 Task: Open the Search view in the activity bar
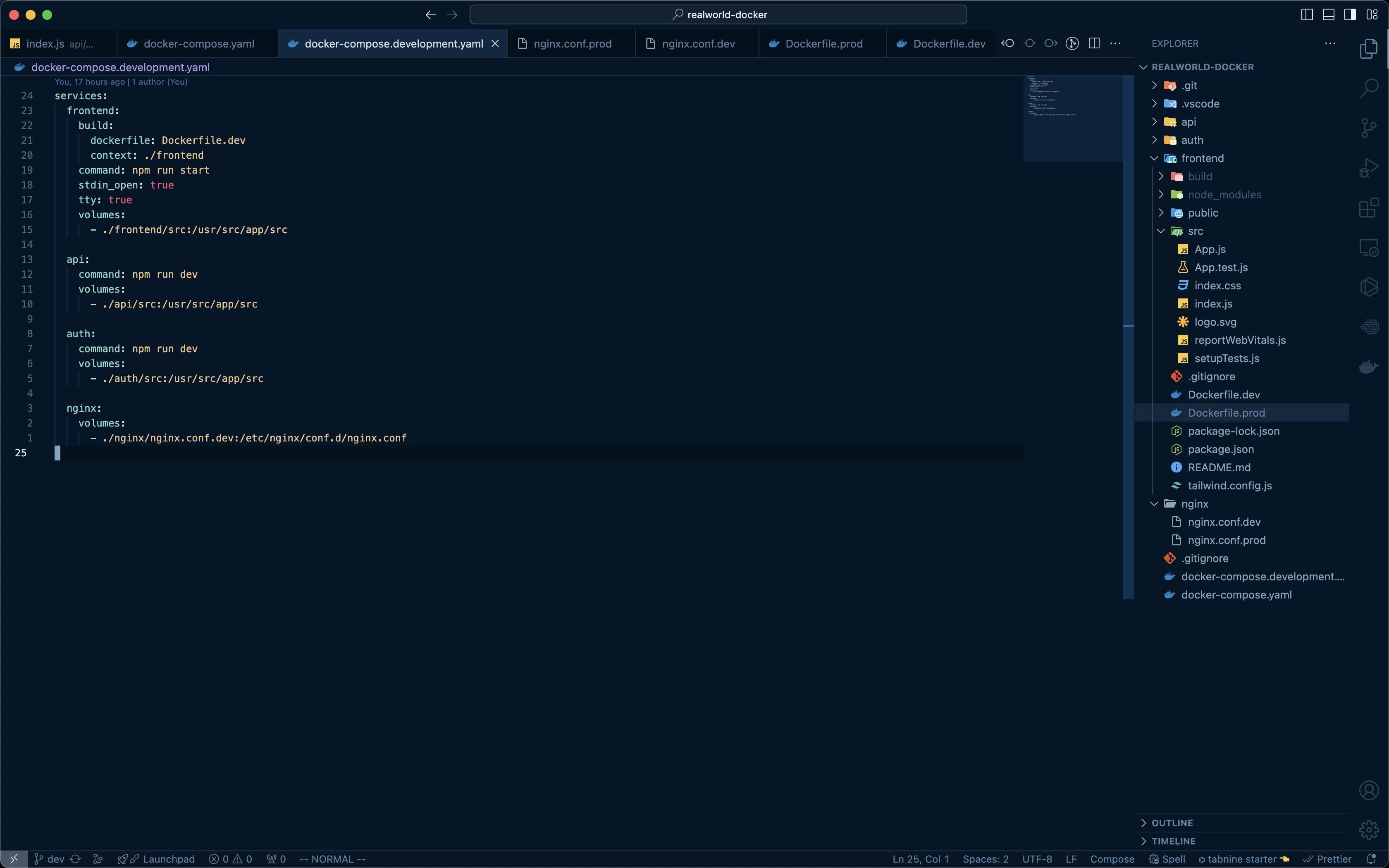tap(1369, 88)
